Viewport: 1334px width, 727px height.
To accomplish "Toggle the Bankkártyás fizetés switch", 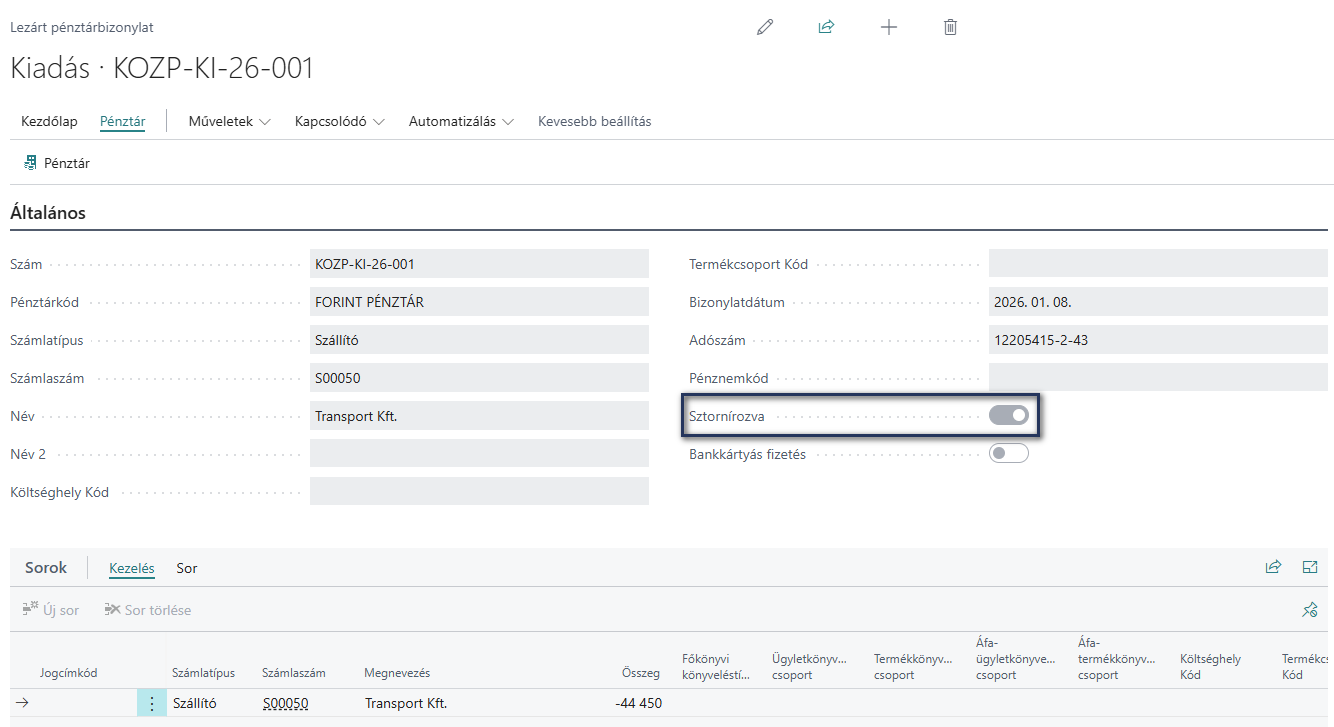I will click(1008, 454).
